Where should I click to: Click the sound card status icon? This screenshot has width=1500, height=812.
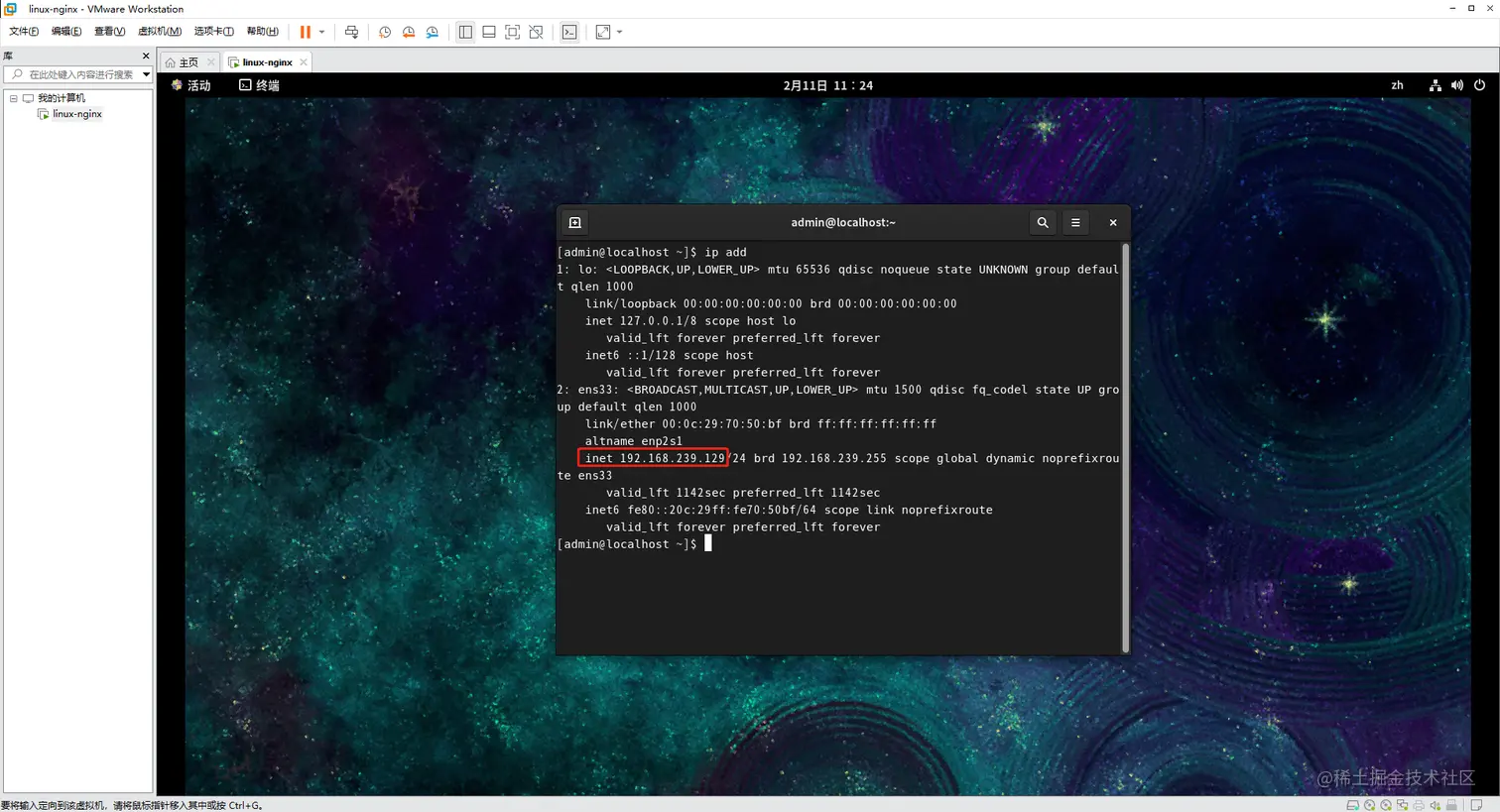click(x=1436, y=805)
